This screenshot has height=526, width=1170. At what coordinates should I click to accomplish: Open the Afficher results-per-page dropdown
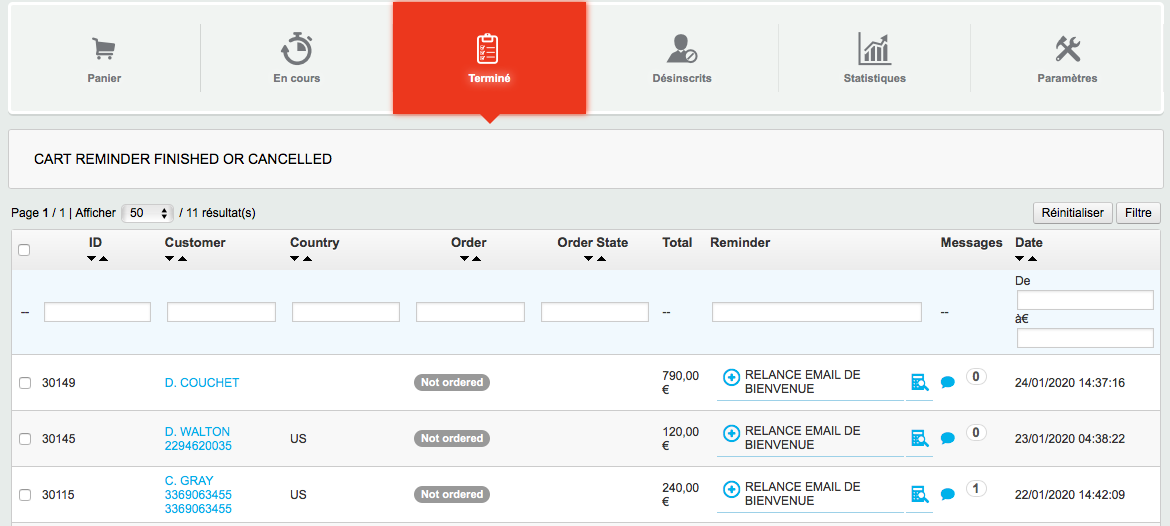coord(148,213)
